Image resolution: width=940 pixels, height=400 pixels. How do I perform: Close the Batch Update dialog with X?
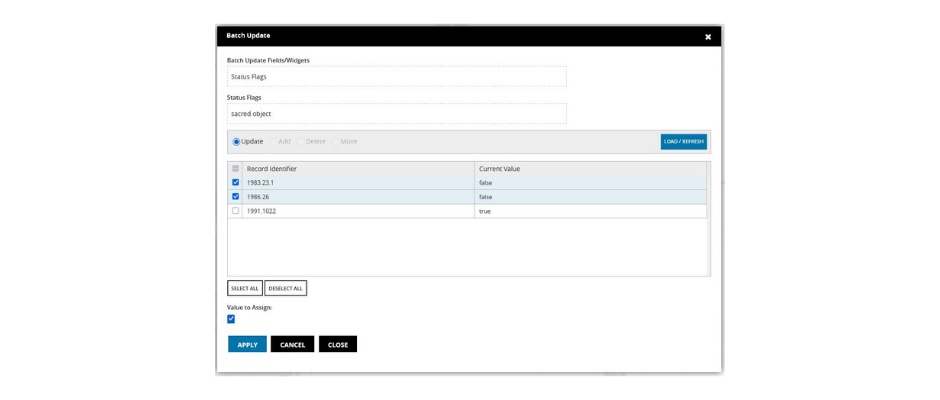point(708,37)
